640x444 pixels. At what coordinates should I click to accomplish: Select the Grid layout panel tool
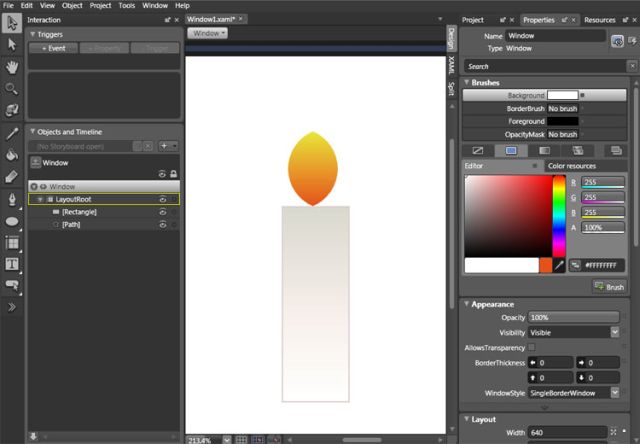coord(12,243)
